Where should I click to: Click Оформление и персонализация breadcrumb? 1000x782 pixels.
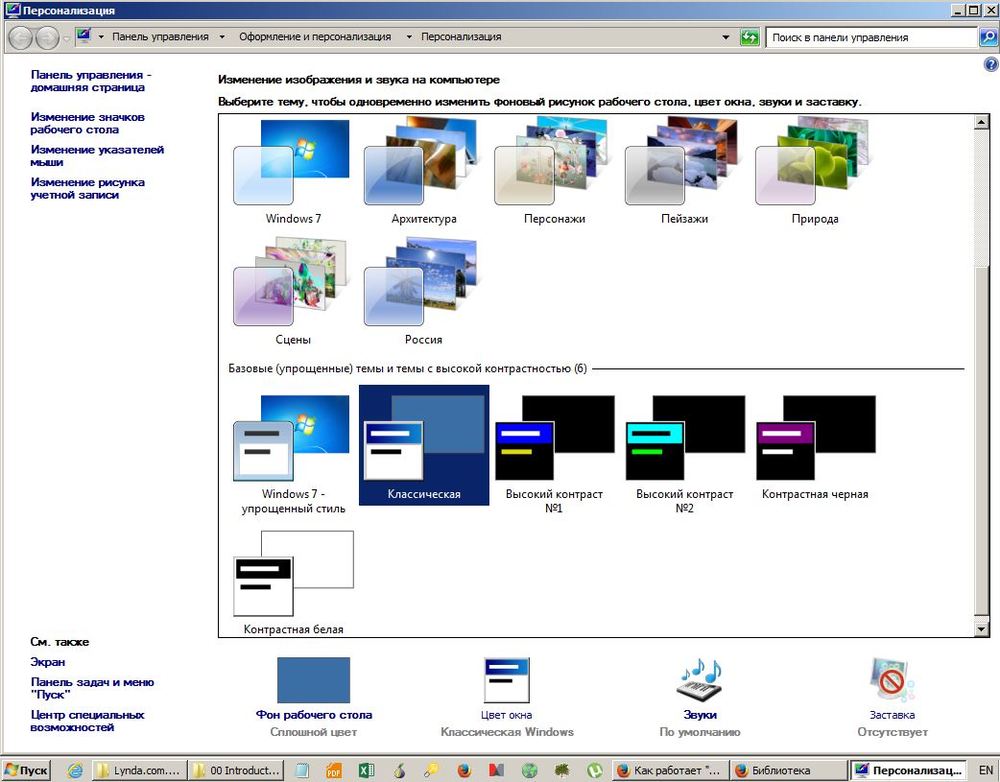pyautogui.click(x=315, y=37)
